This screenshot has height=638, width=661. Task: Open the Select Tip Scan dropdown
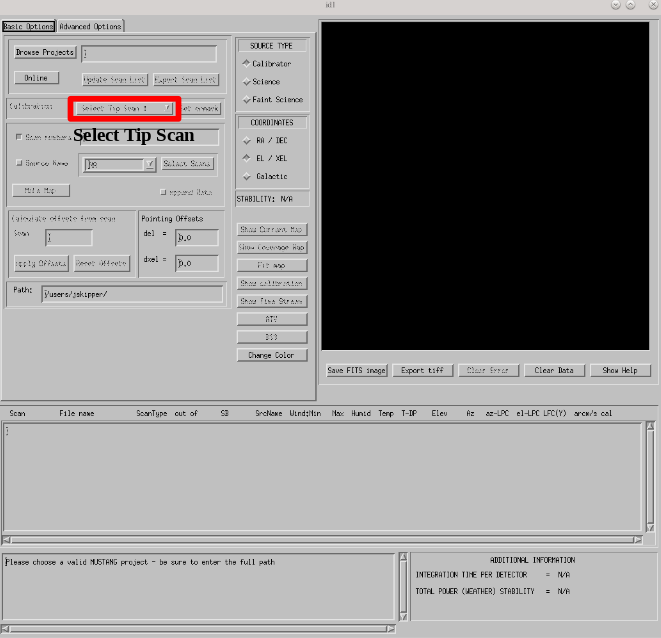(124, 108)
